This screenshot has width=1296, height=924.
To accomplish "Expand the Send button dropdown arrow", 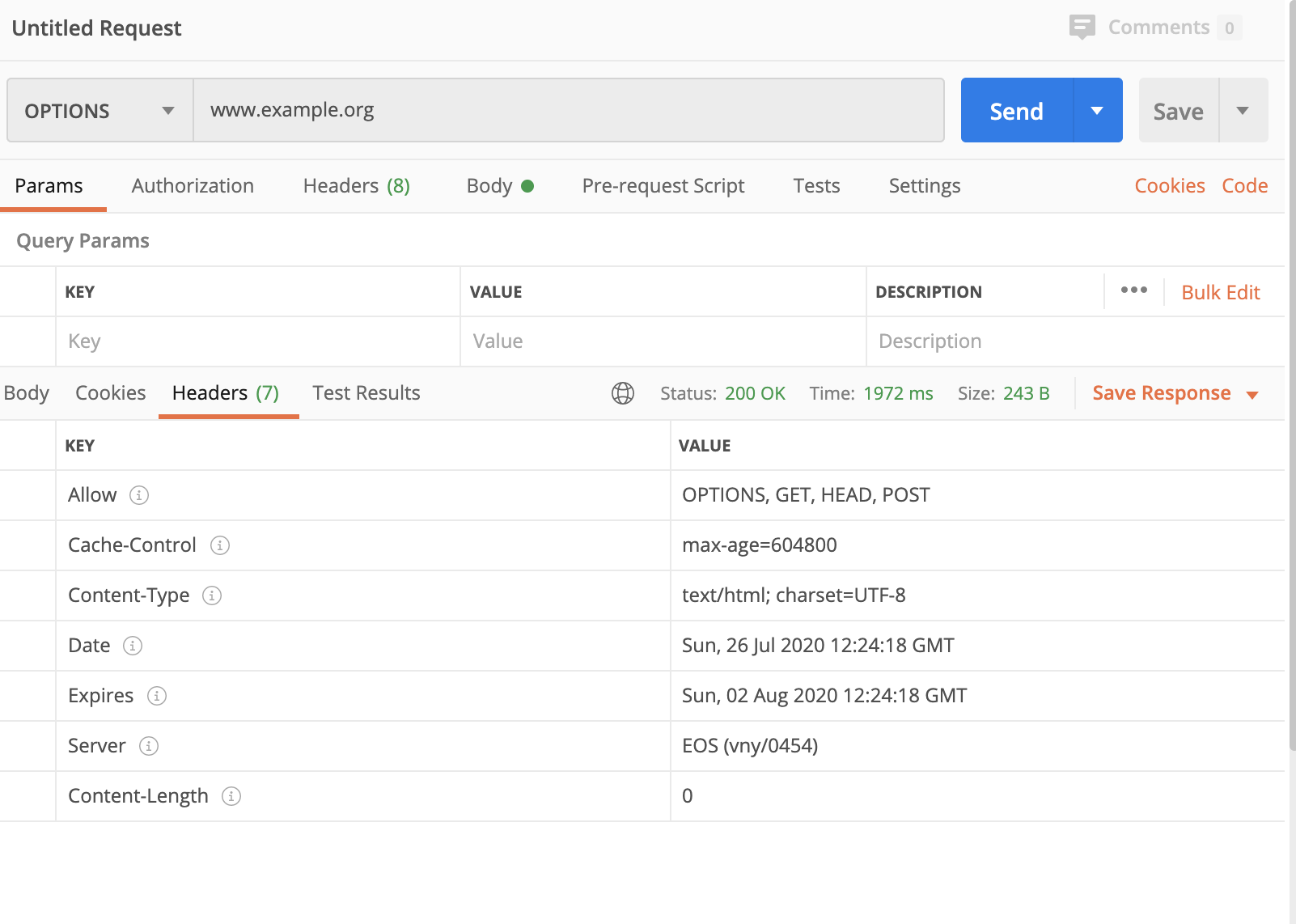I will click(x=1097, y=111).
